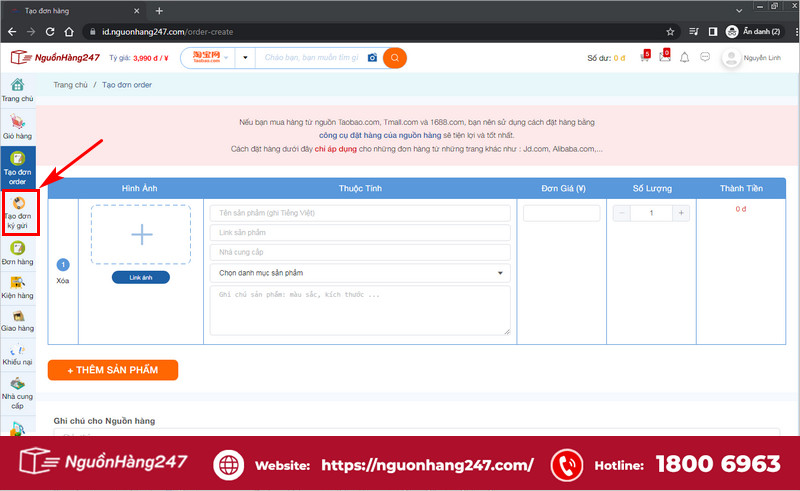
Task: Click the NguồnHàng247 logo in header
Action: coord(55,57)
